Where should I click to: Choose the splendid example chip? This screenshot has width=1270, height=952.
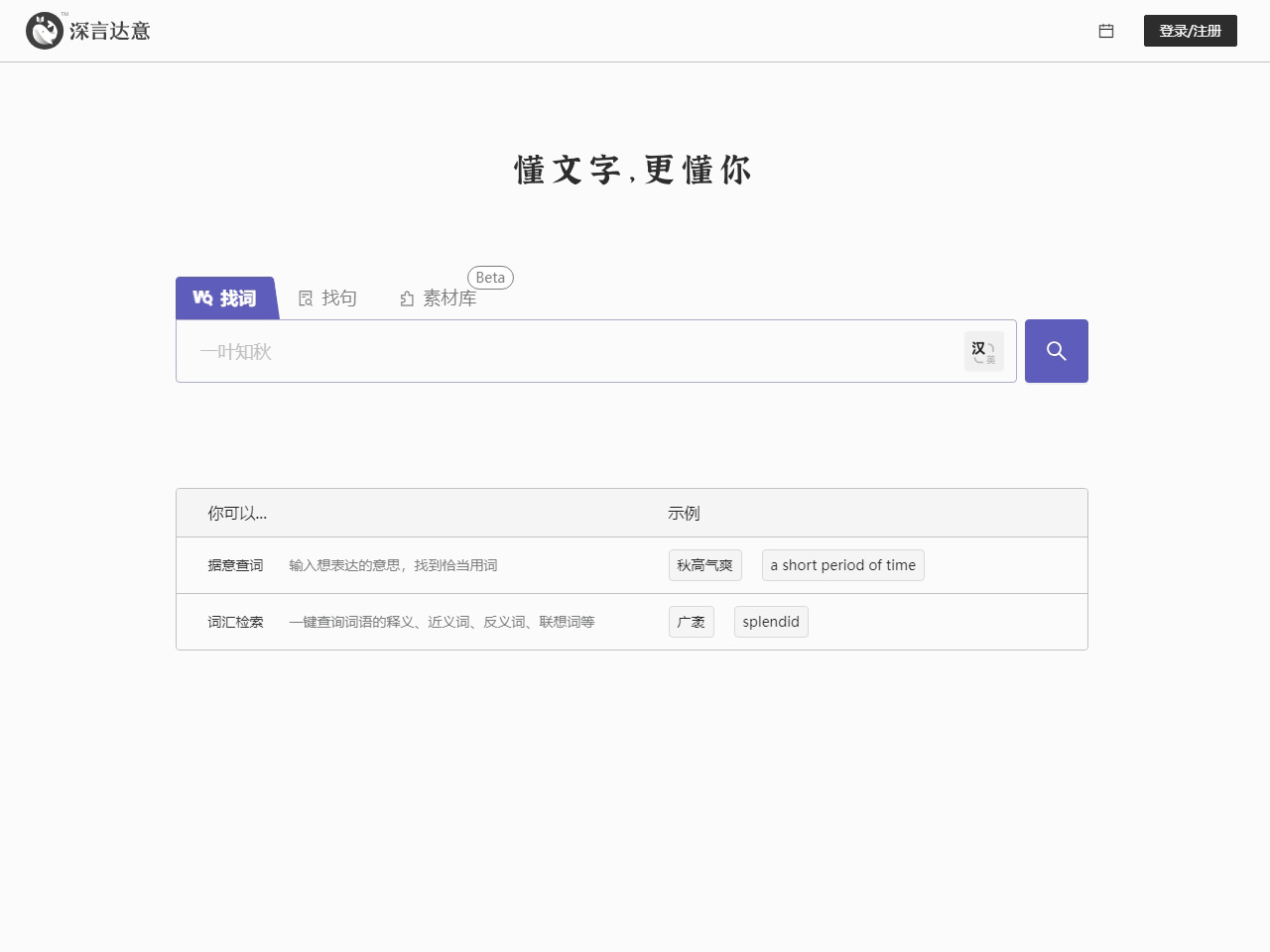771,622
